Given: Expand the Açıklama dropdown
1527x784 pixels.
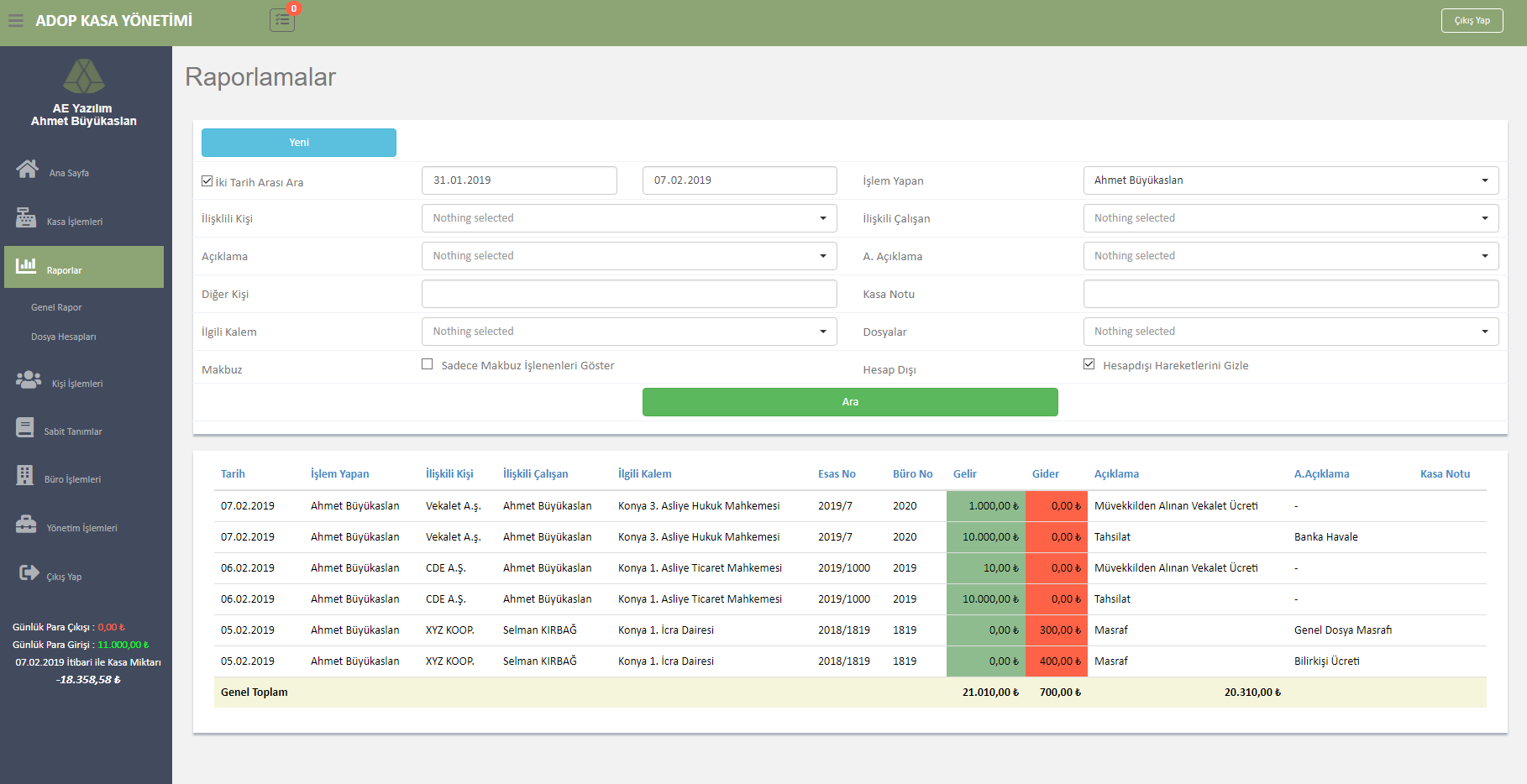Looking at the screenshot, I should coord(629,256).
